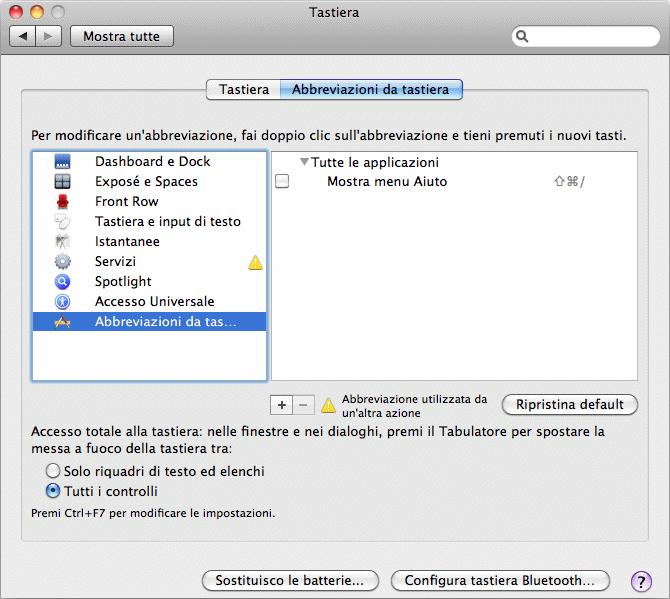Viewport: 670px width, 599px height.
Task: Click the Istantanee icon
Action: click(62, 241)
